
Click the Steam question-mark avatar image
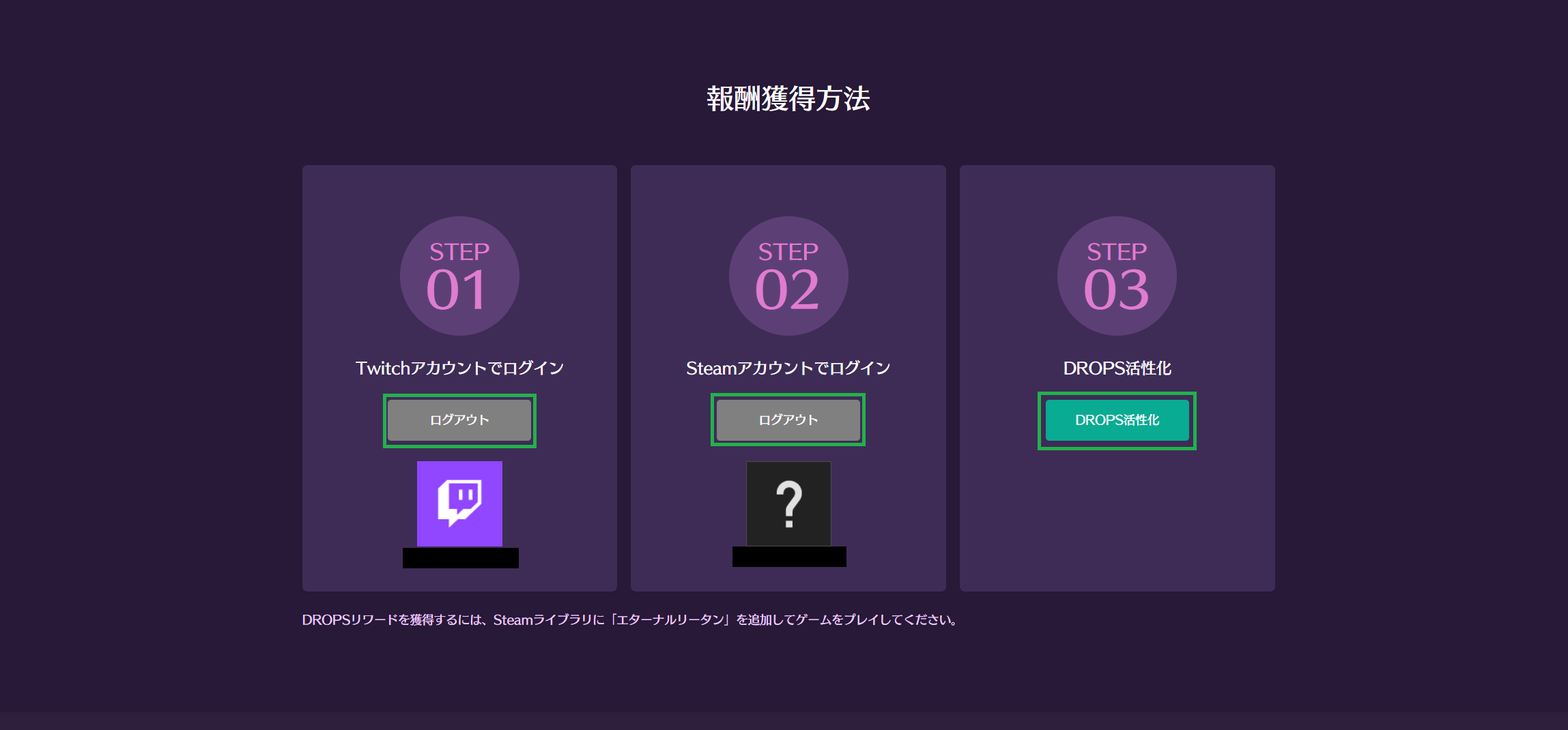pos(788,503)
